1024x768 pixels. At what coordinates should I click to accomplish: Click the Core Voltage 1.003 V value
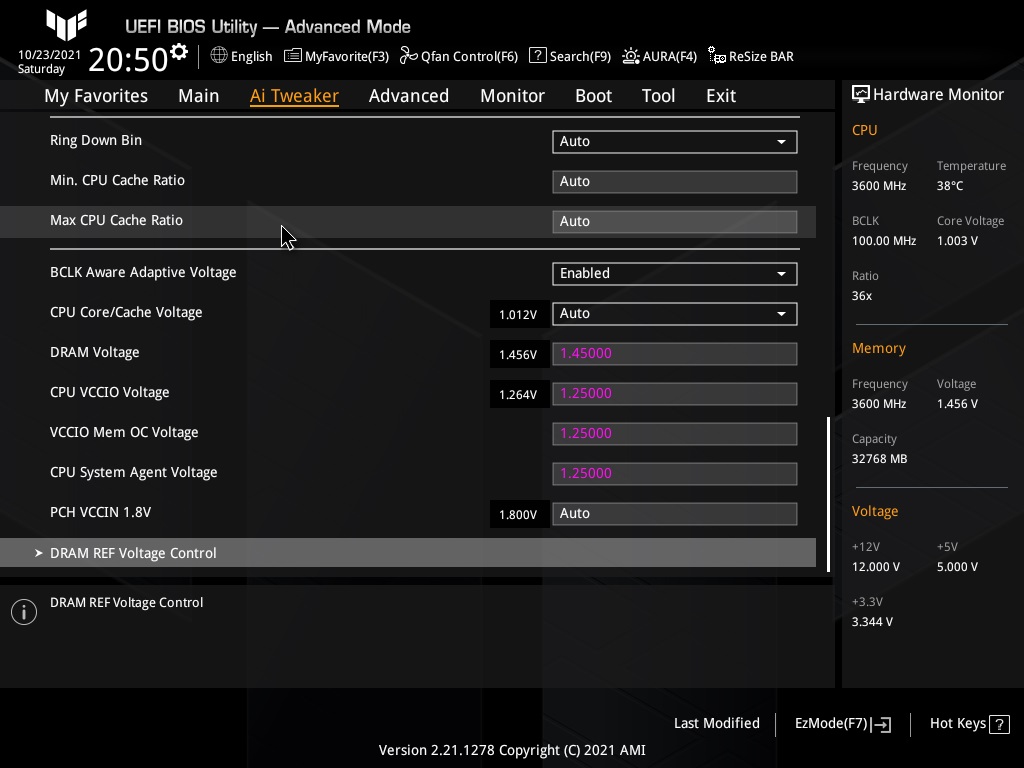(957, 241)
